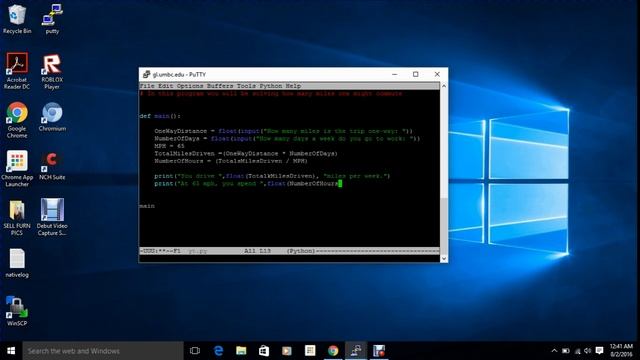Launch the putty desktop shortcut
The width and height of the screenshot is (640, 360).
pyautogui.click(x=52, y=18)
